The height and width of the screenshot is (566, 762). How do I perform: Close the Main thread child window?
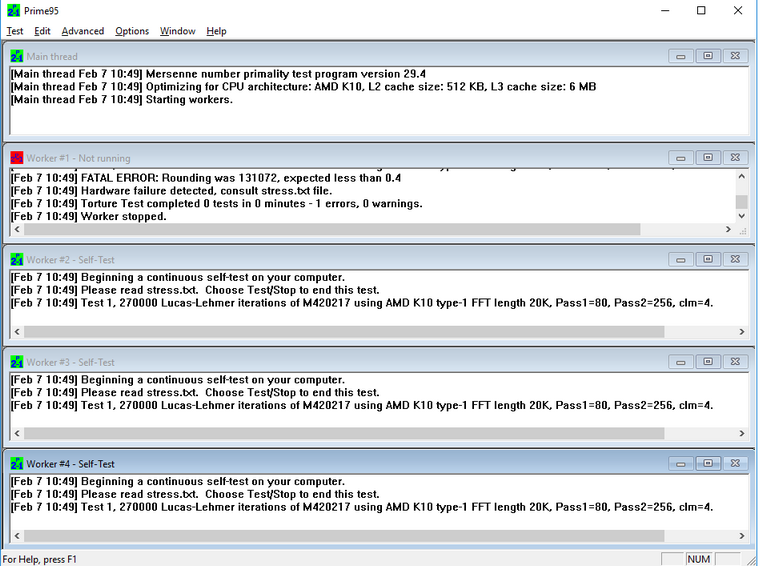coord(735,56)
